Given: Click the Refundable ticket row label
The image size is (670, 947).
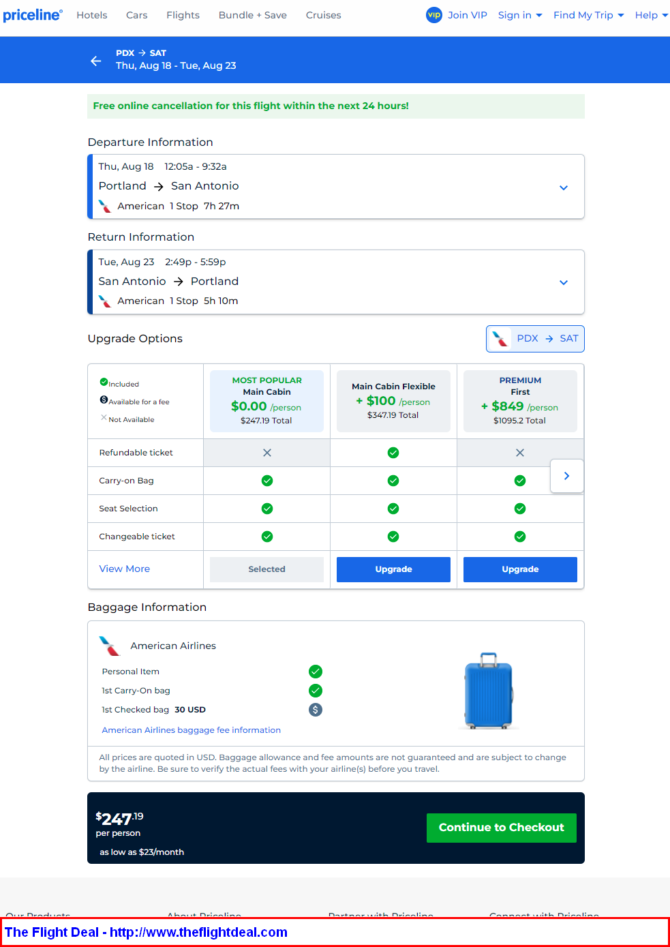Looking at the screenshot, I should pyautogui.click(x=136, y=452).
